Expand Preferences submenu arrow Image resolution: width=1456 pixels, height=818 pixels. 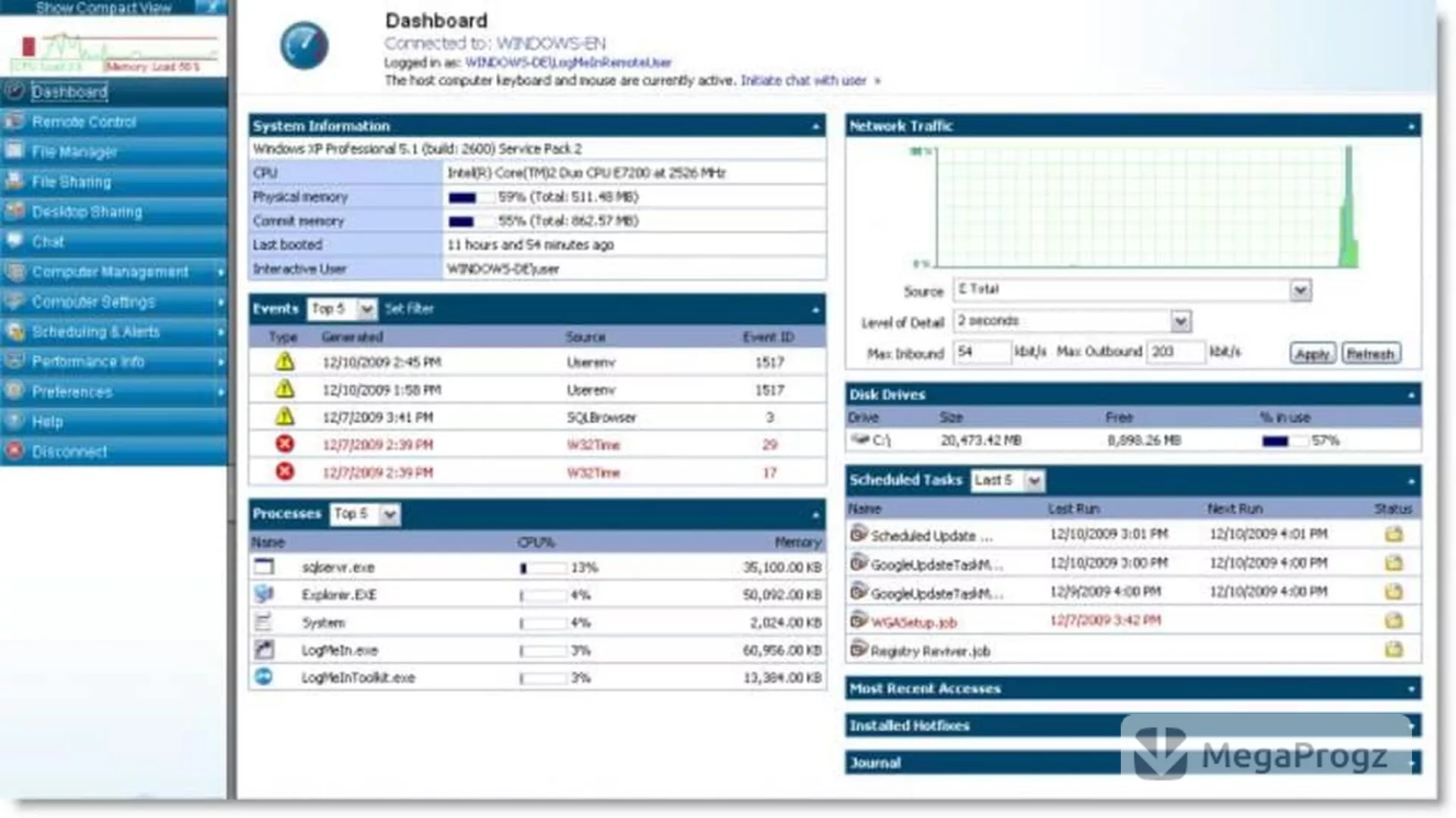coord(221,392)
